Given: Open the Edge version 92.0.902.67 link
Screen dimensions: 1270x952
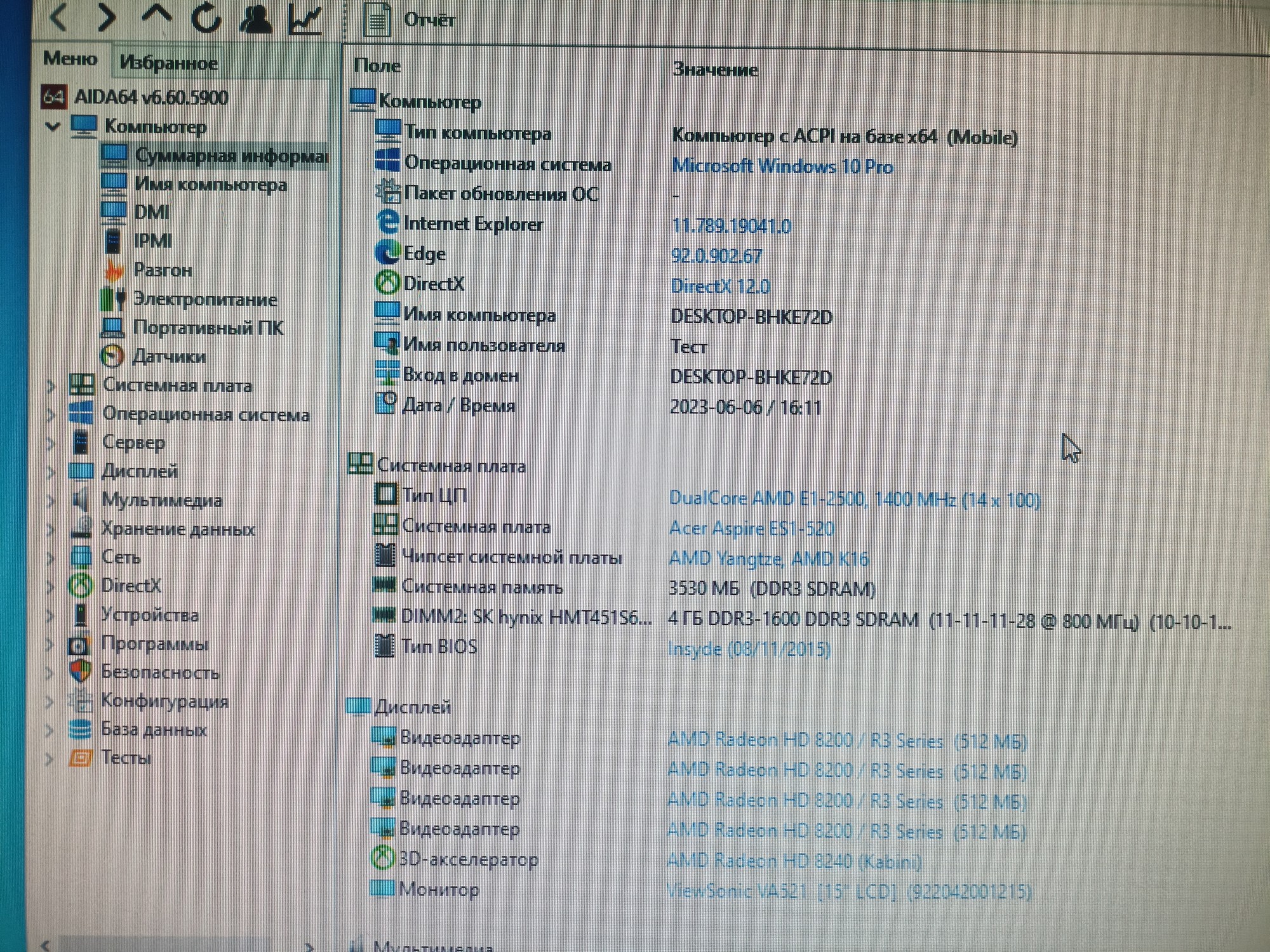Looking at the screenshot, I should point(716,256).
